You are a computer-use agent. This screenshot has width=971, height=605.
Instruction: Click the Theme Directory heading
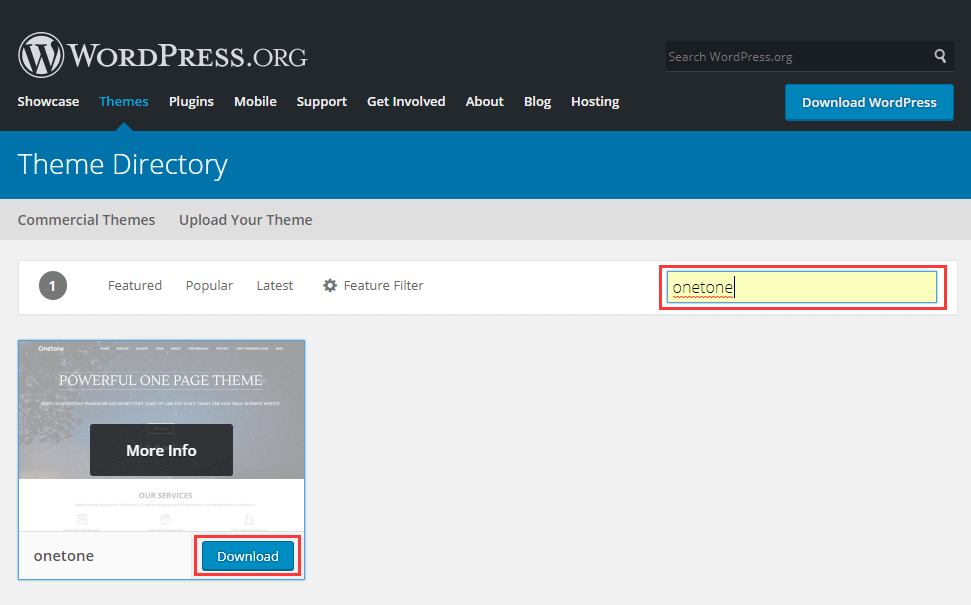click(123, 165)
